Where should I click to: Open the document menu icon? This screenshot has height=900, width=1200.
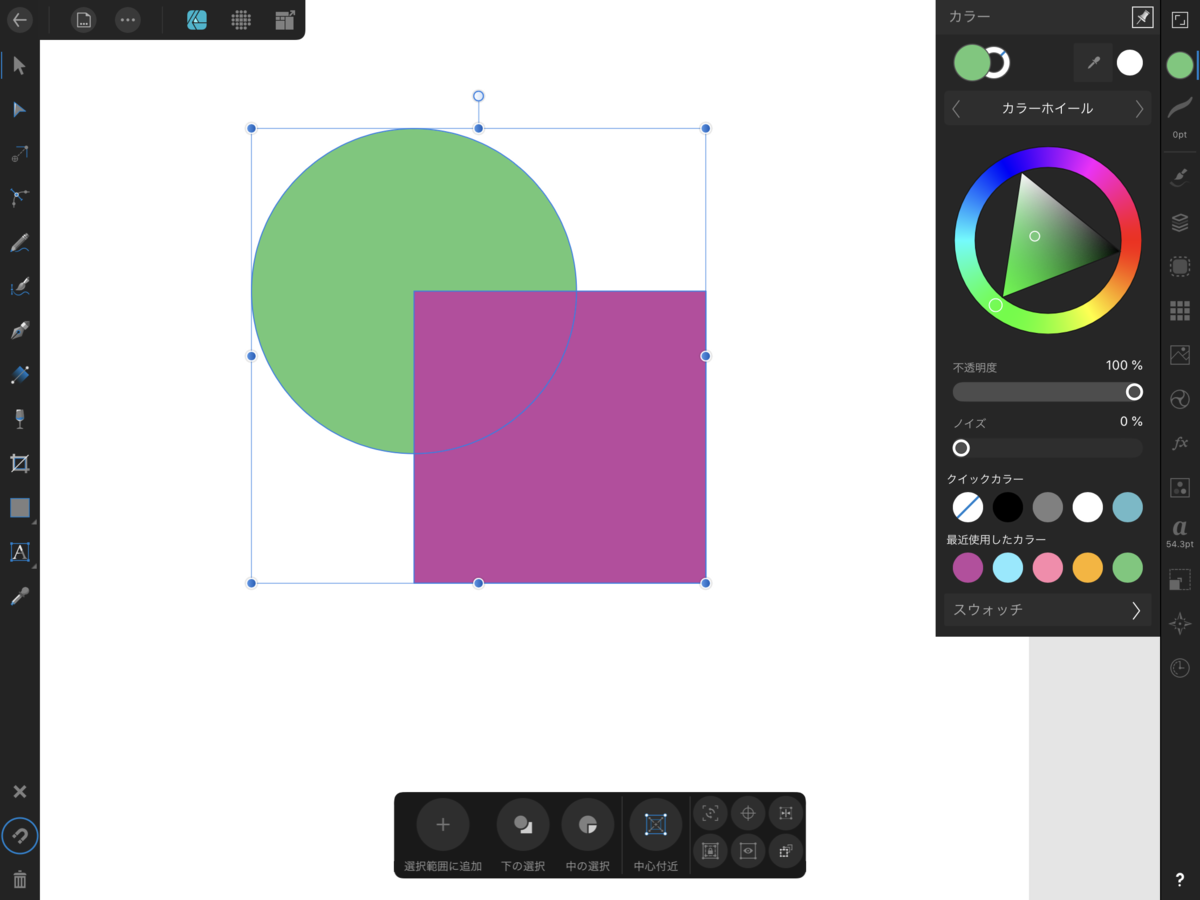click(x=84, y=19)
